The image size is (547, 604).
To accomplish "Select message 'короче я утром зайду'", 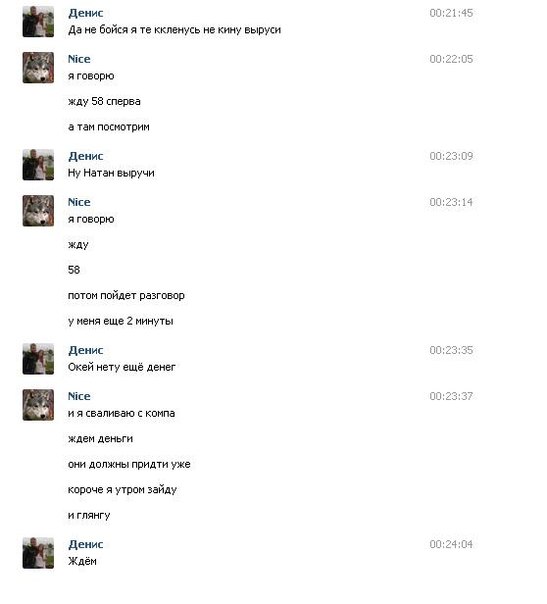I will (122, 490).
